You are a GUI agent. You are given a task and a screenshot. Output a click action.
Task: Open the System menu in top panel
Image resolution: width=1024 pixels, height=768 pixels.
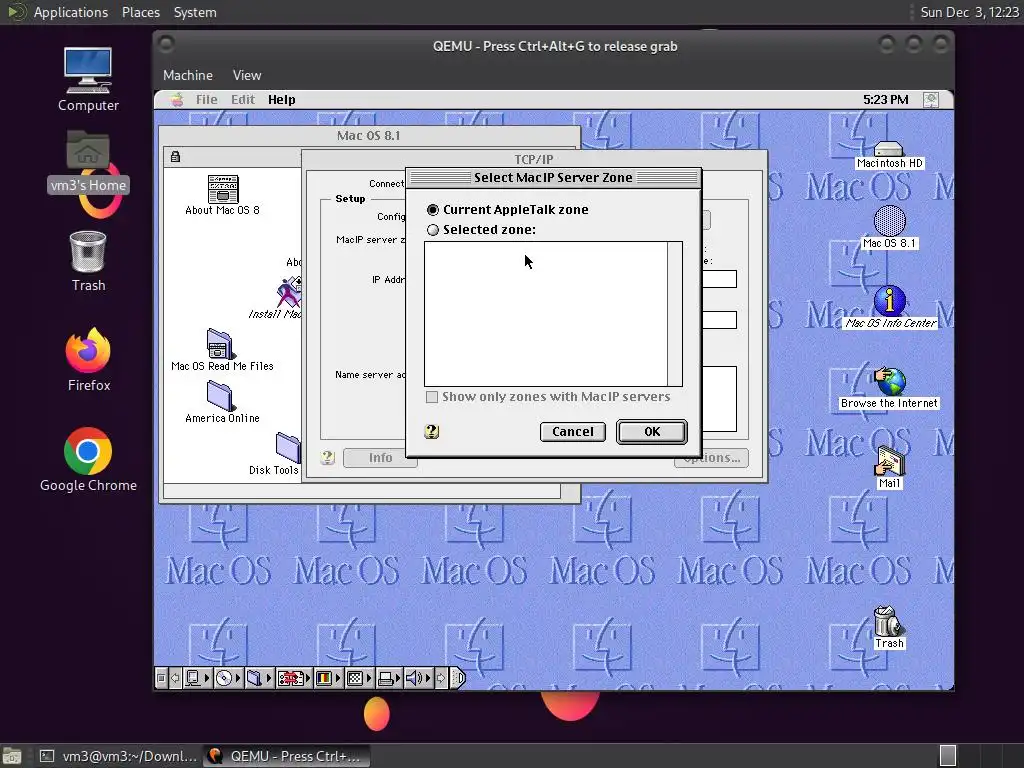tap(195, 12)
